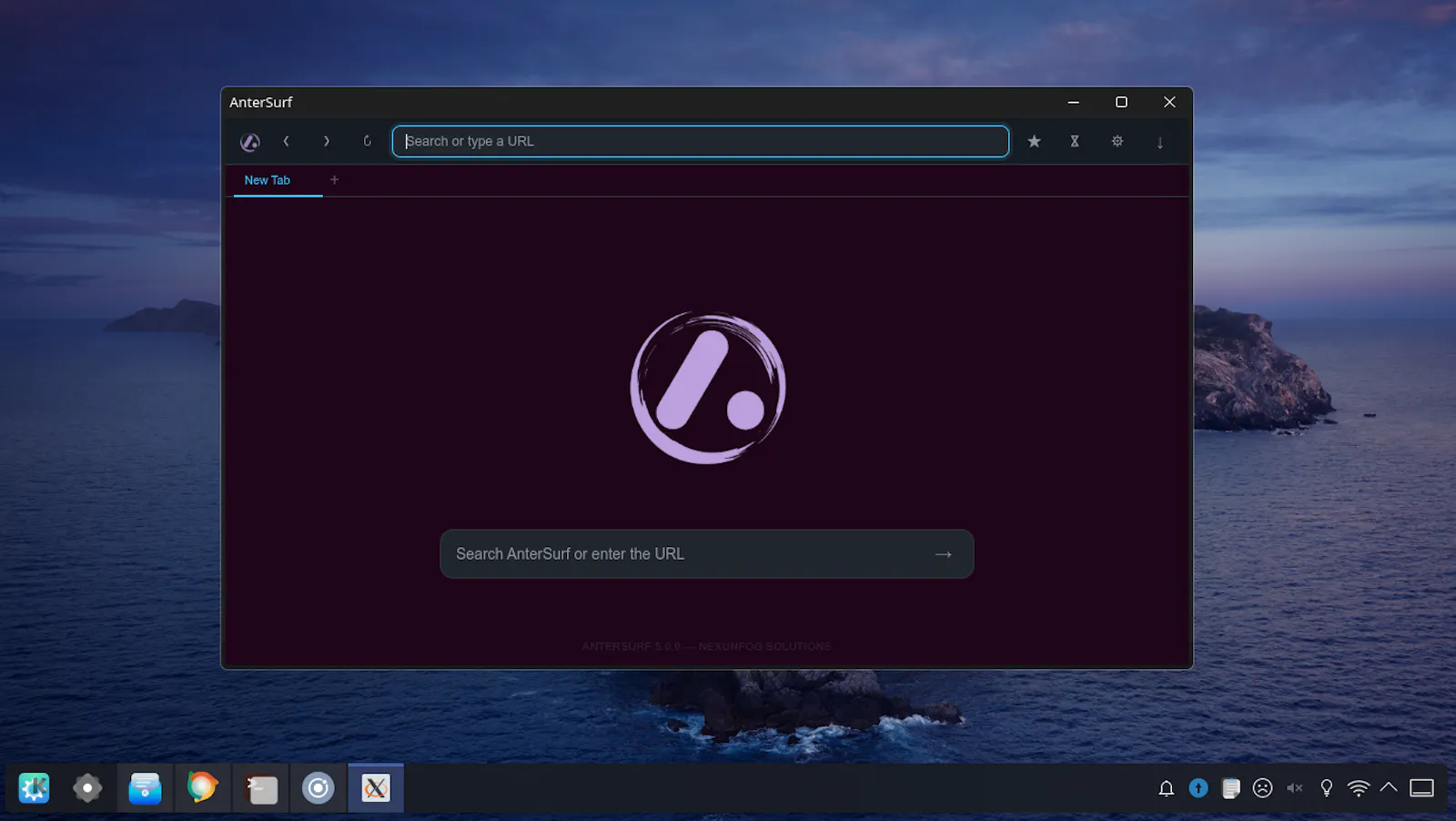Add a new tab with the plus button
Viewport: 1456px width, 821px height.
pos(334,180)
